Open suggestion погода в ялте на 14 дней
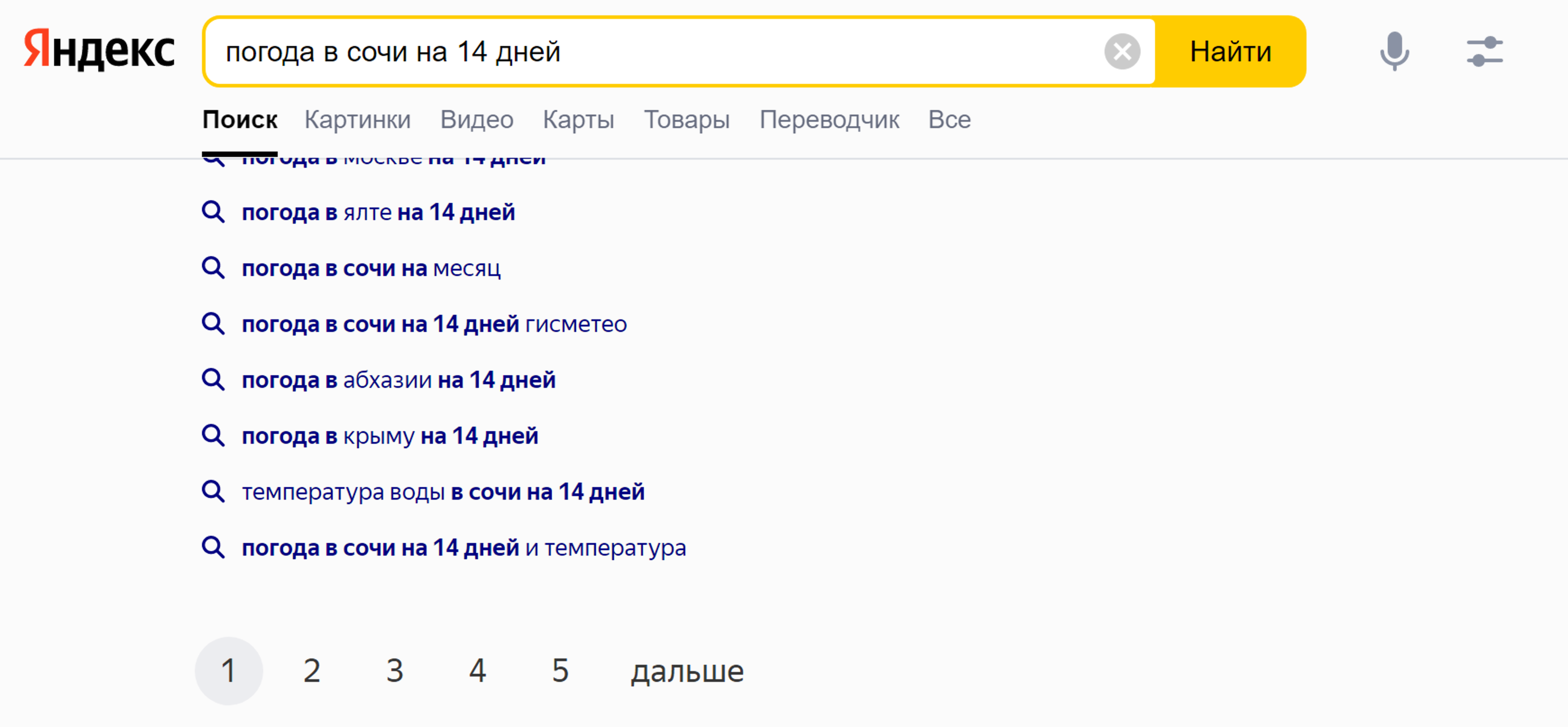The width and height of the screenshot is (1568, 727). click(378, 212)
